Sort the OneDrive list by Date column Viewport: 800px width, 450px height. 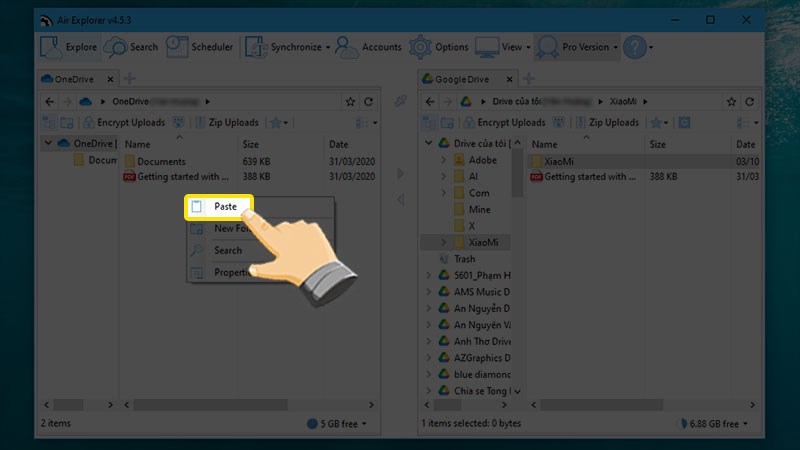pyautogui.click(x=338, y=144)
